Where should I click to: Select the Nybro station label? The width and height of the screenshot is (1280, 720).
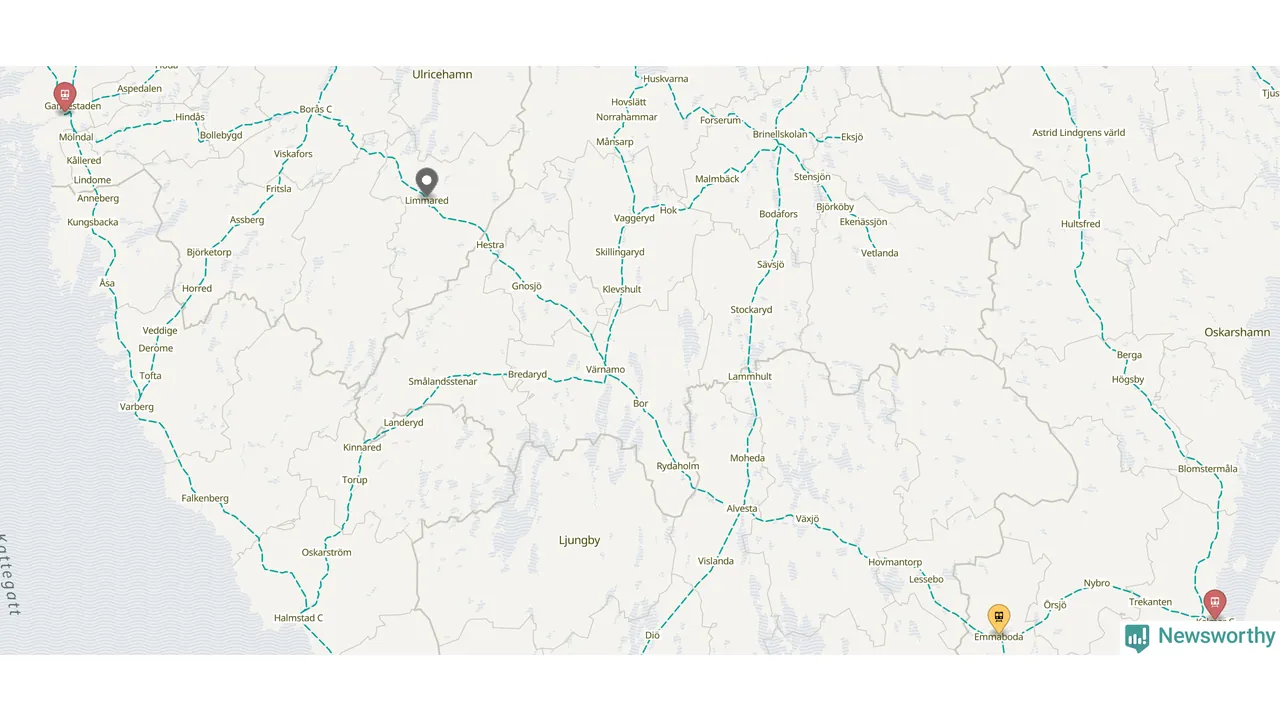(1097, 583)
